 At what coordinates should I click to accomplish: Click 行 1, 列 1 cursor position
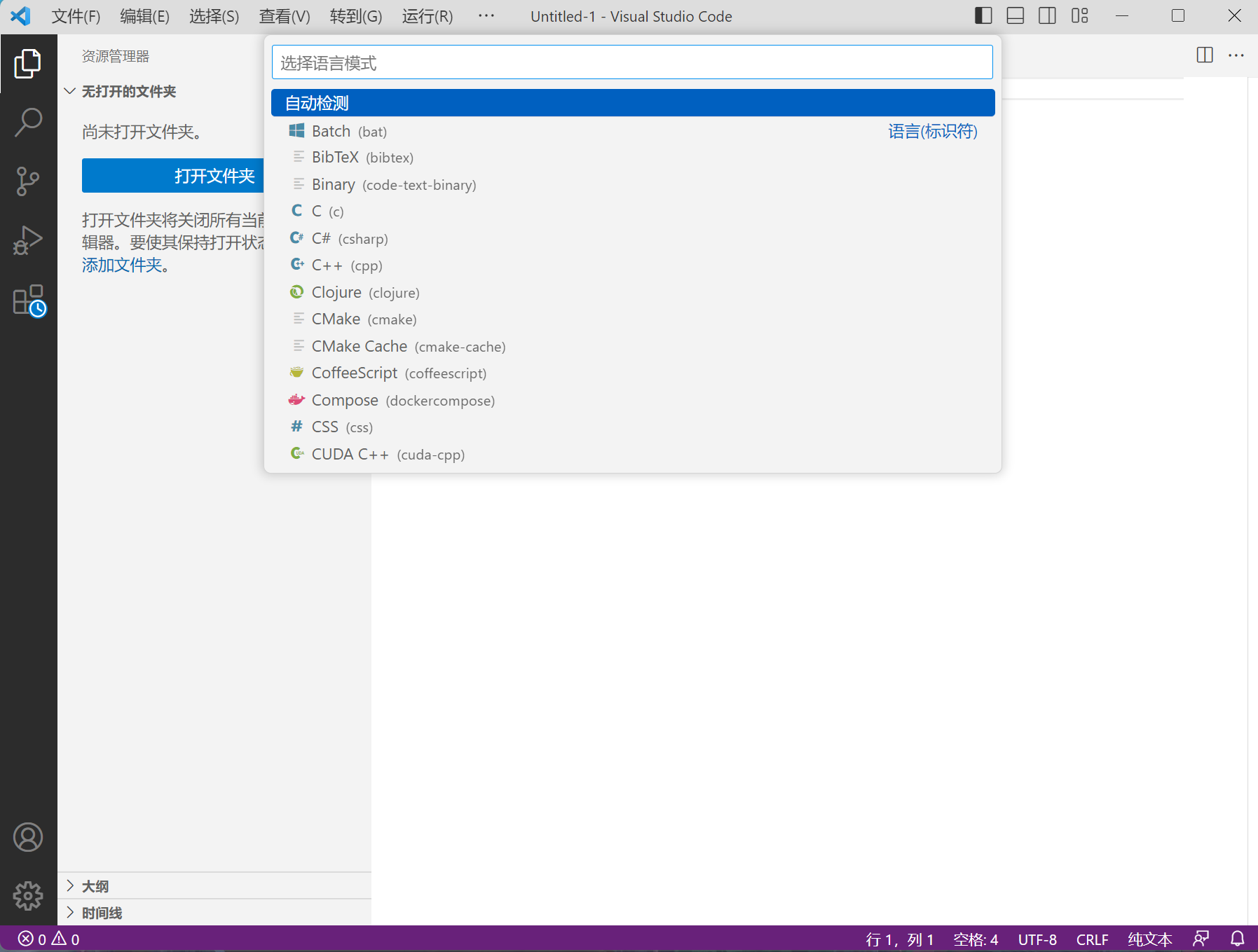(x=900, y=939)
